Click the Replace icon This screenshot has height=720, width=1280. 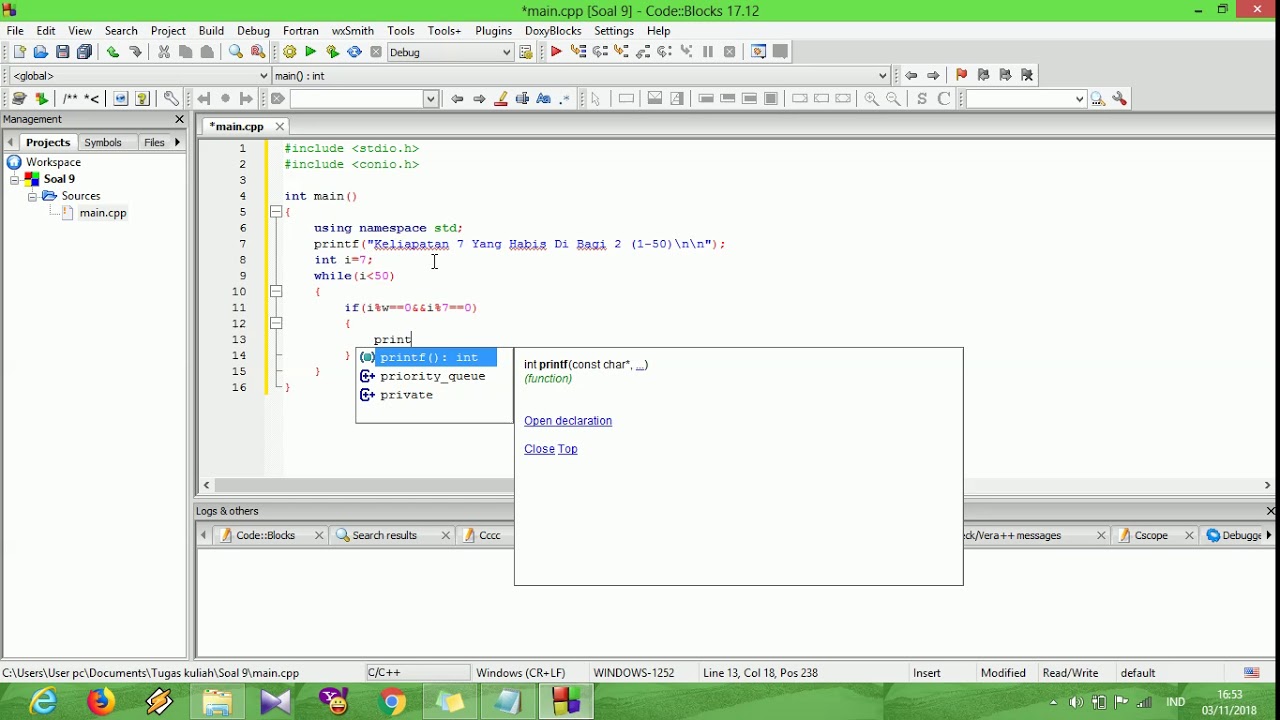tap(258, 52)
